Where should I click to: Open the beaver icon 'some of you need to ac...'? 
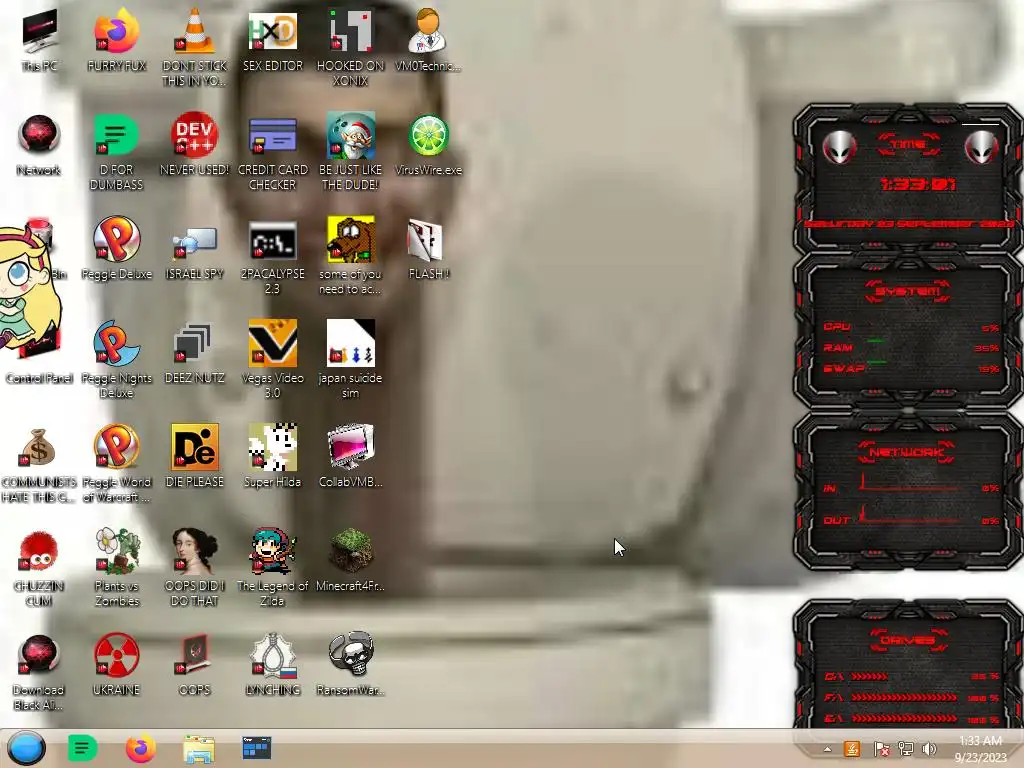click(x=350, y=256)
